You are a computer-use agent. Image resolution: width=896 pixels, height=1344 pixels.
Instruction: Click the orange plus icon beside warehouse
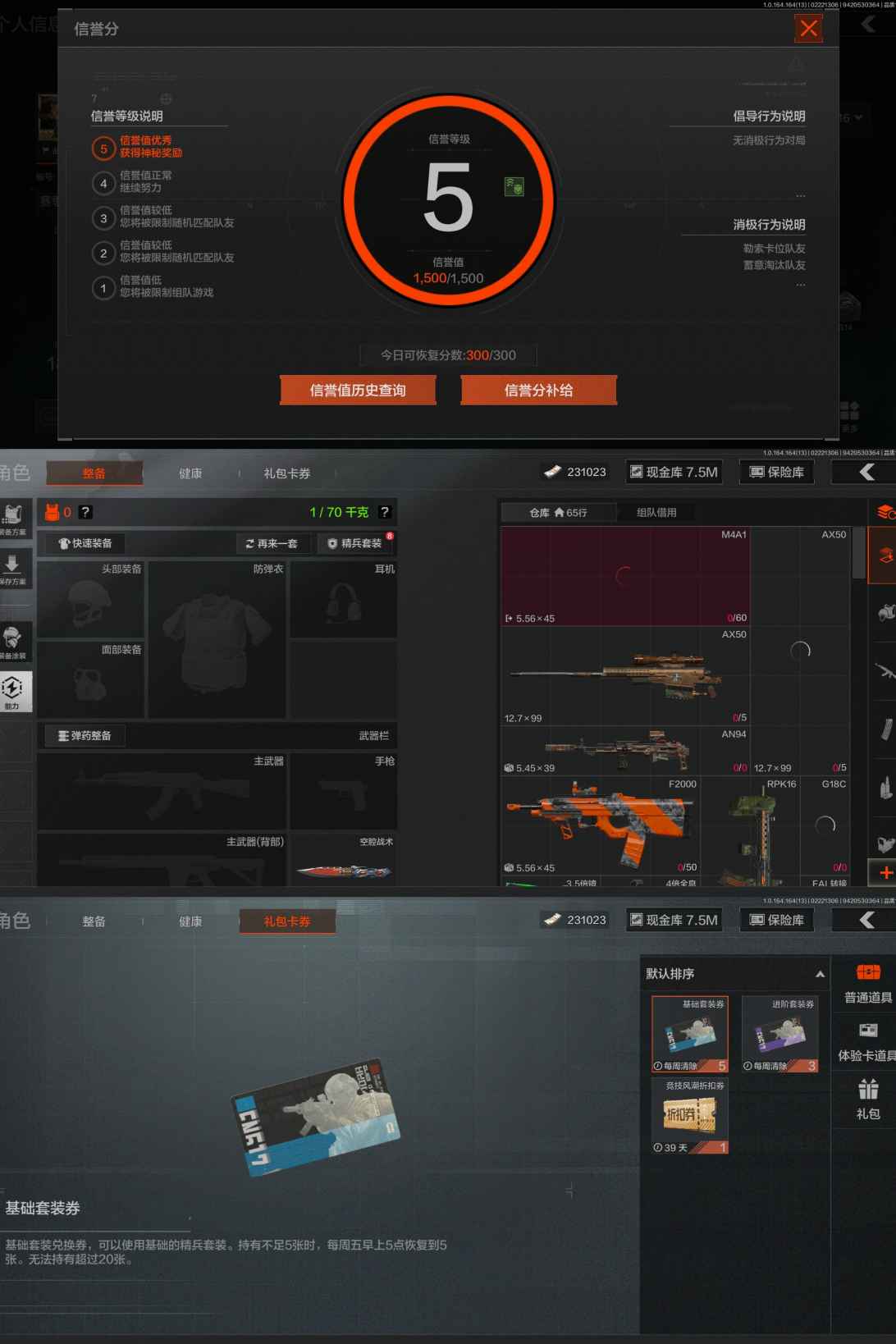click(885, 872)
